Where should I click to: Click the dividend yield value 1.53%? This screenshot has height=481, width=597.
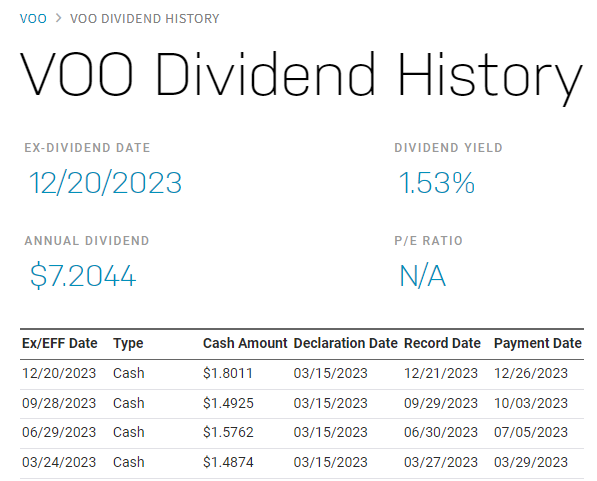click(437, 183)
